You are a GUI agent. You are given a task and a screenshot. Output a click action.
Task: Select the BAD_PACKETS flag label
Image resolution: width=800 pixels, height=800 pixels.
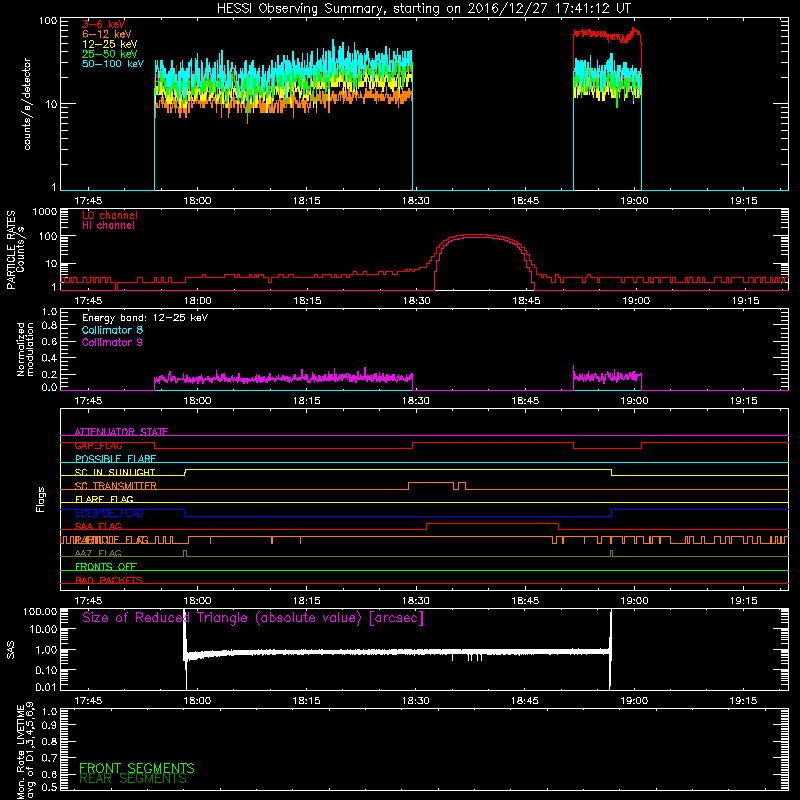point(109,581)
